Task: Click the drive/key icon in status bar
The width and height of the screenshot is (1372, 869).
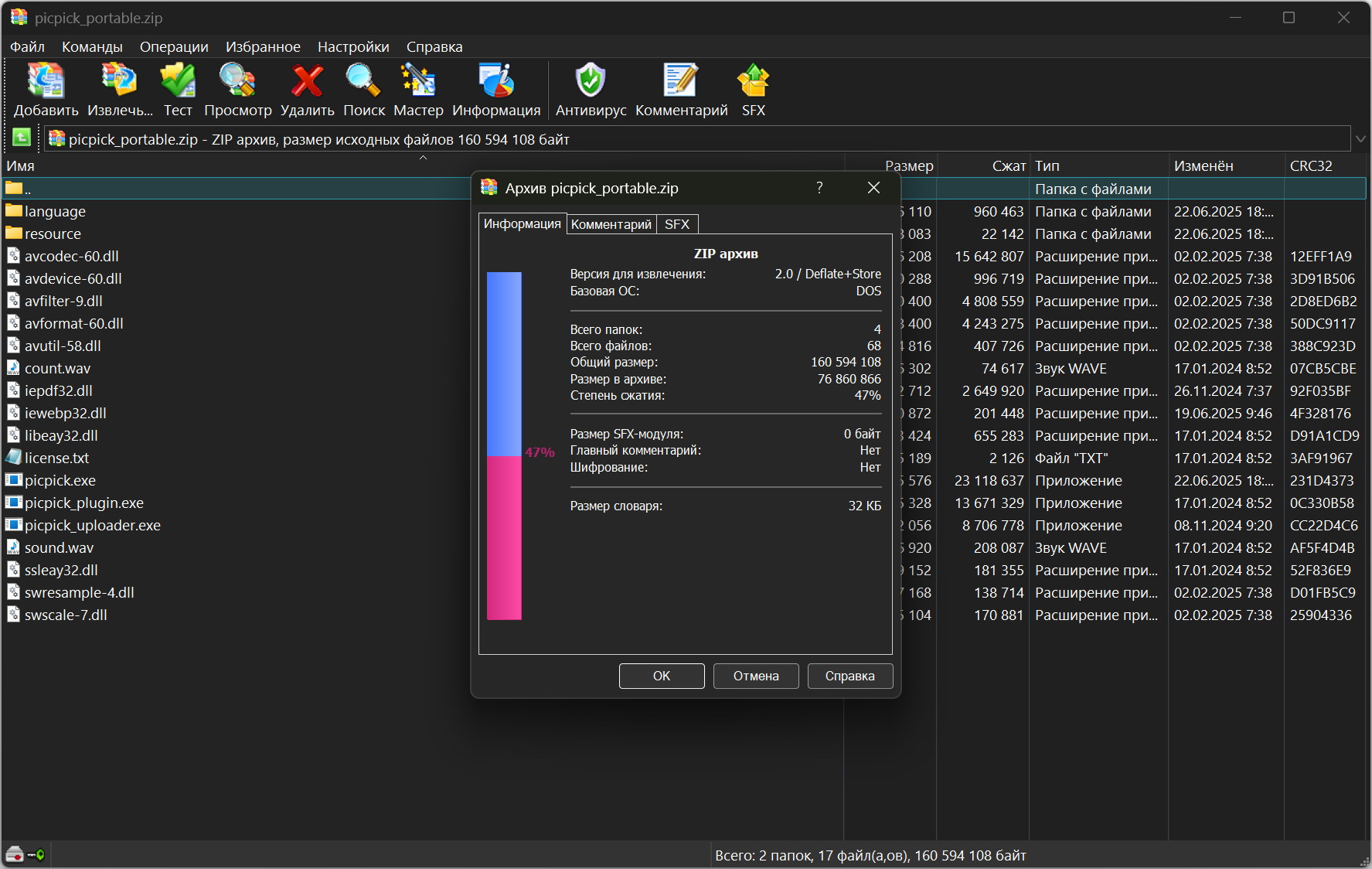Action: point(26,854)
